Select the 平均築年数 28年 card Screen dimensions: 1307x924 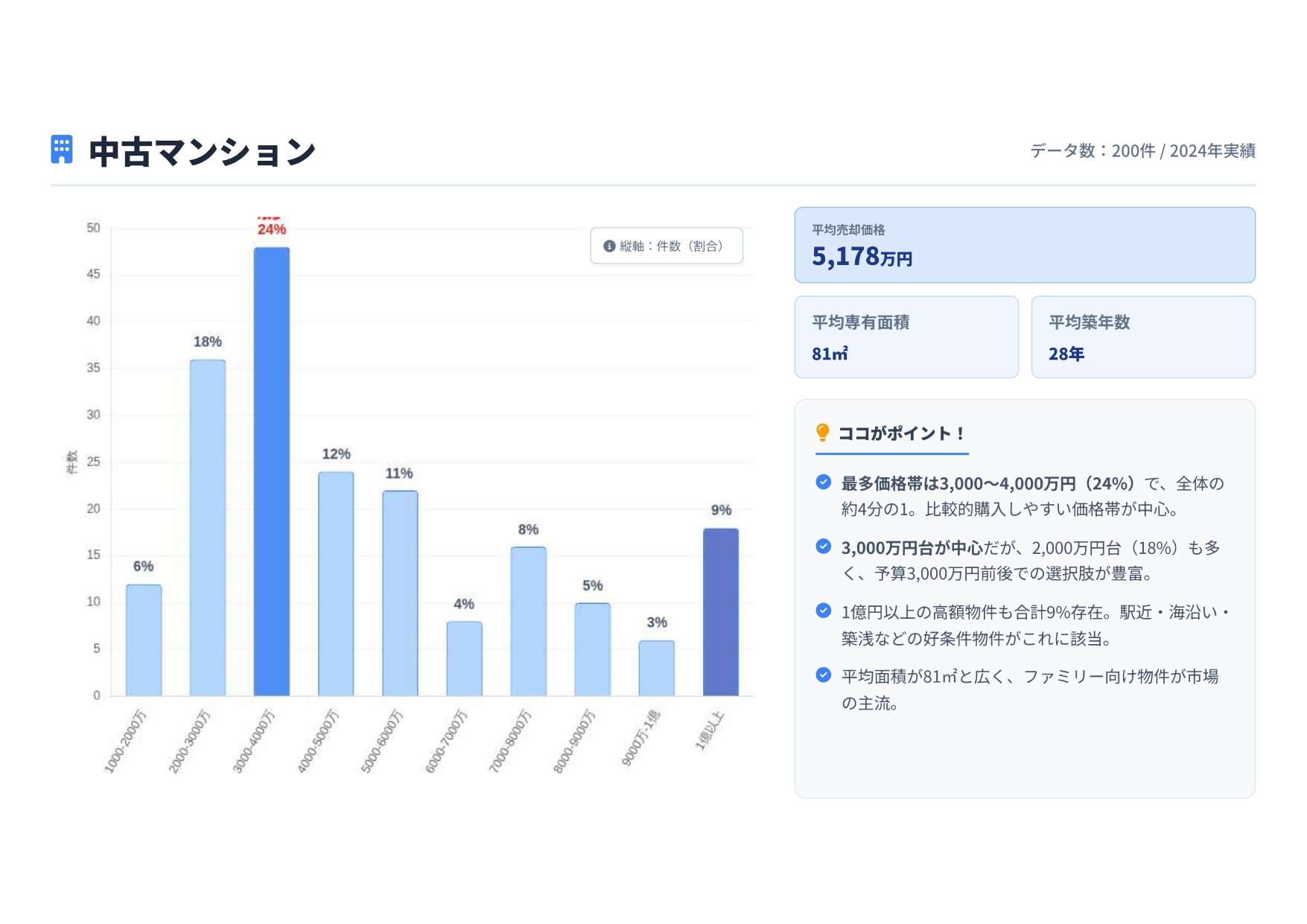[x=1142, y=337]
